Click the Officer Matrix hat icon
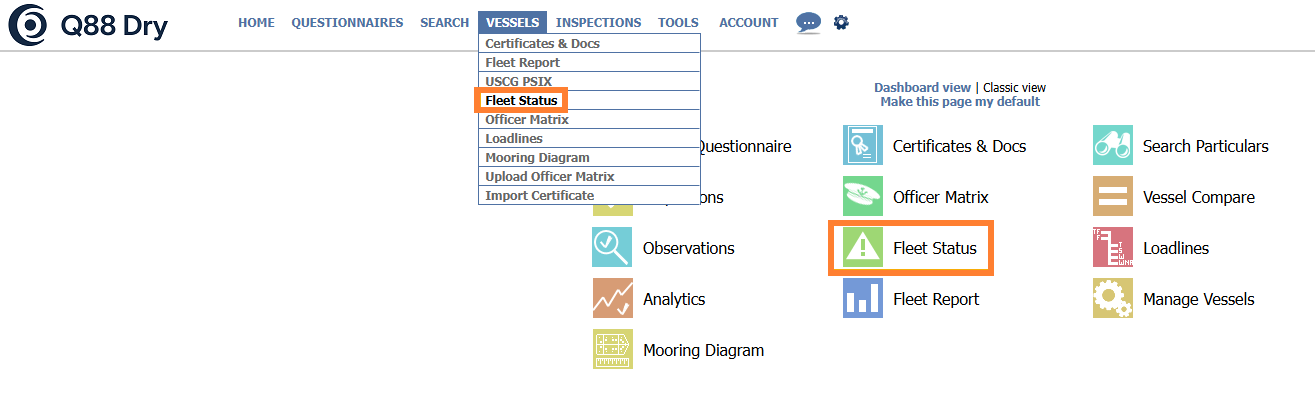1315x394 pixels. pos(863,197)
